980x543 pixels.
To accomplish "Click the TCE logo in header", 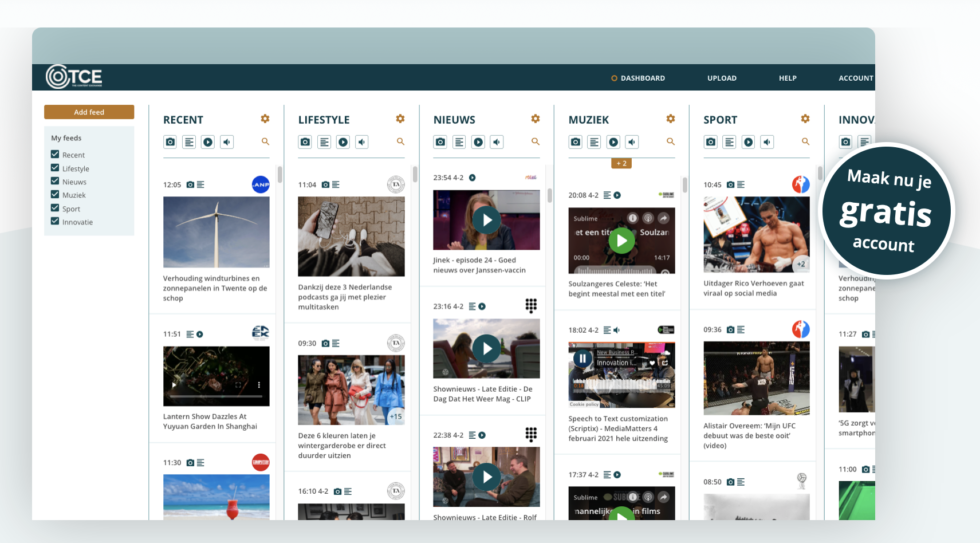I will [74, 77].
